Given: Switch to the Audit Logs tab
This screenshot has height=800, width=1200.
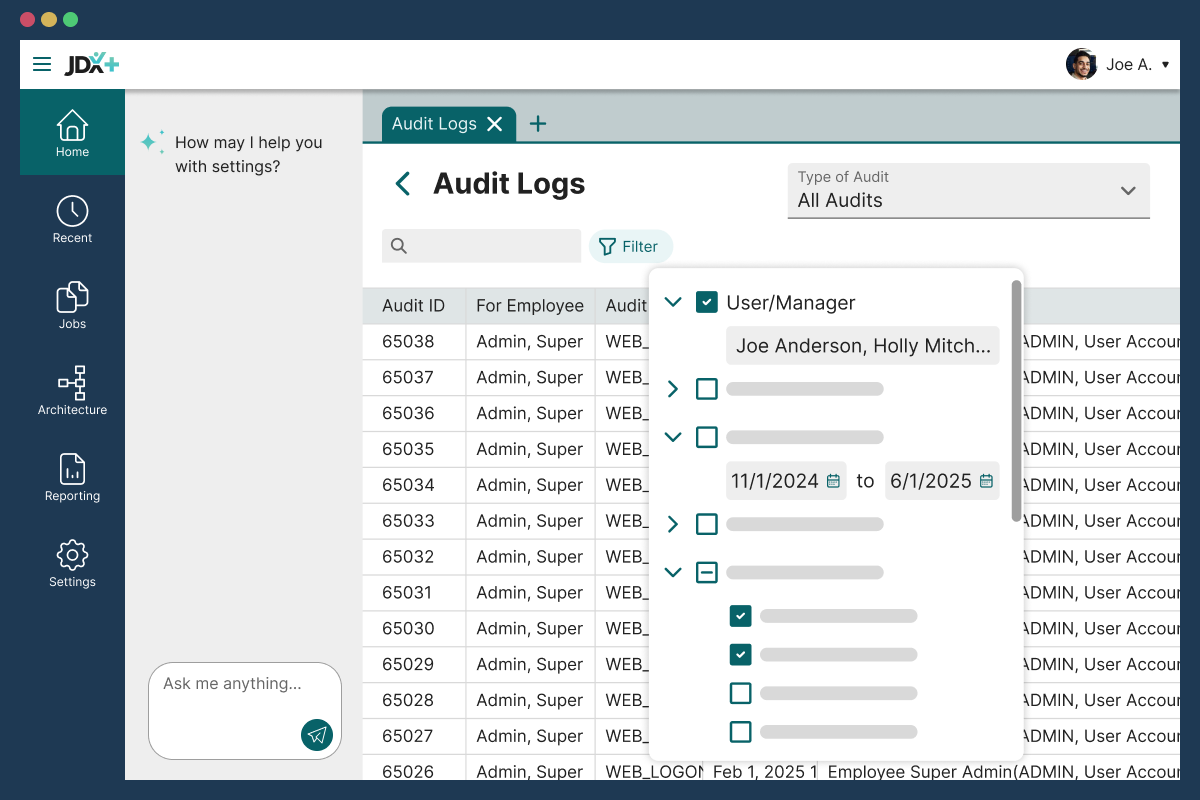Looking at the screenshot, I should 432,123.
